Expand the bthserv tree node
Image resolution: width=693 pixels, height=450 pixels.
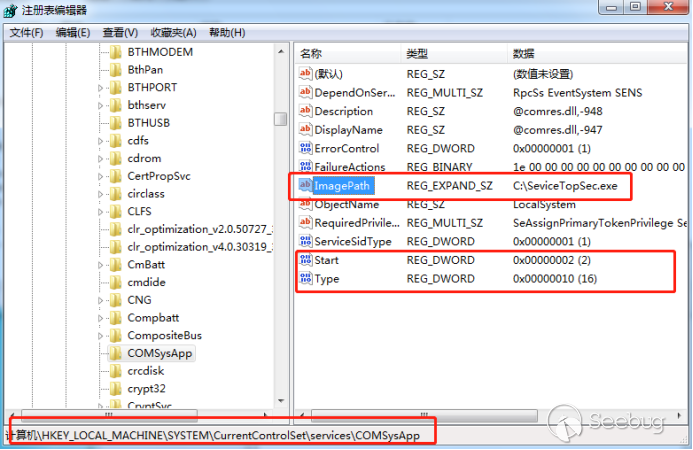100,106
